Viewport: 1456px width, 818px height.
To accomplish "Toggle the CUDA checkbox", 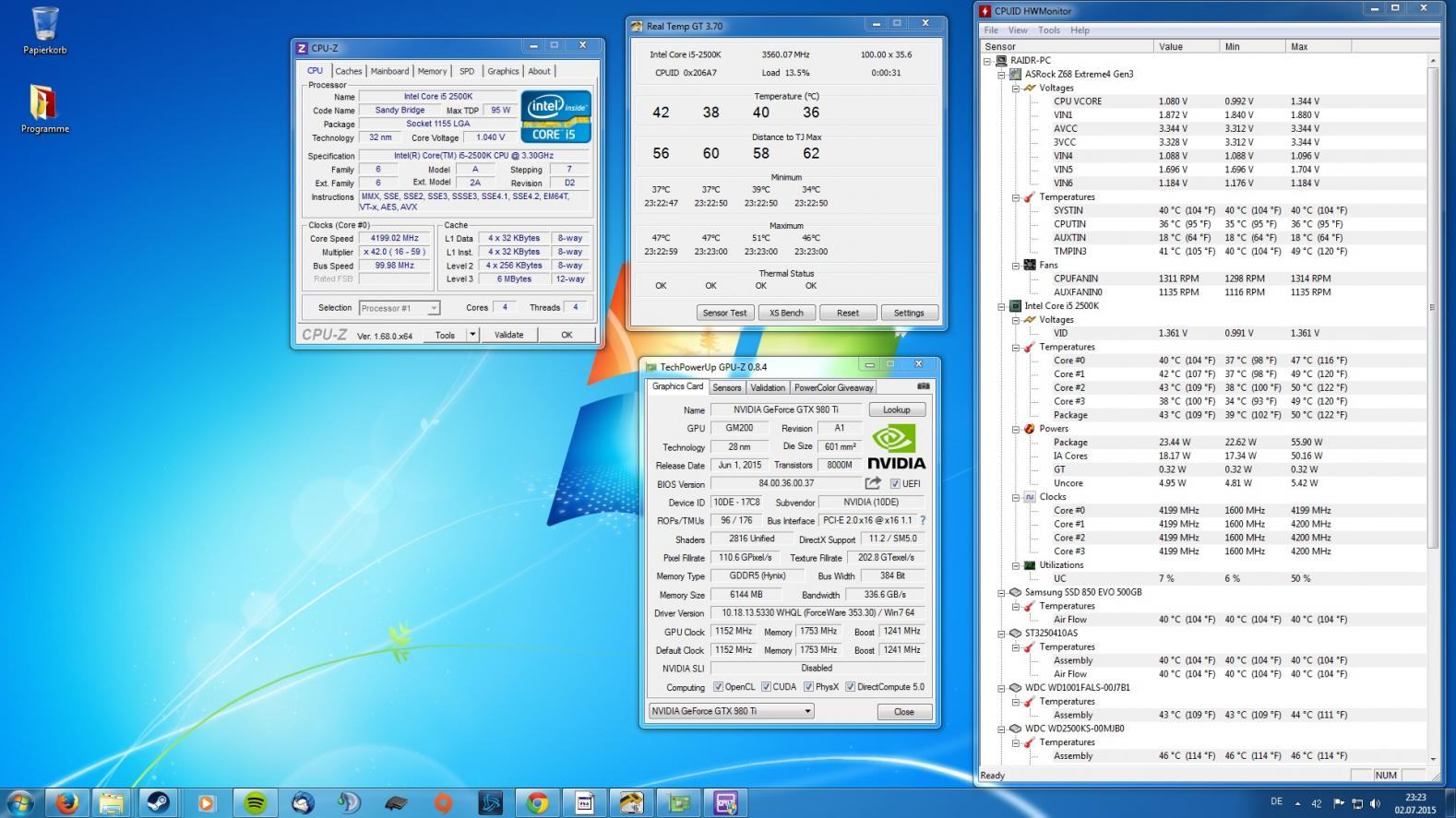I will coord(766,687).
